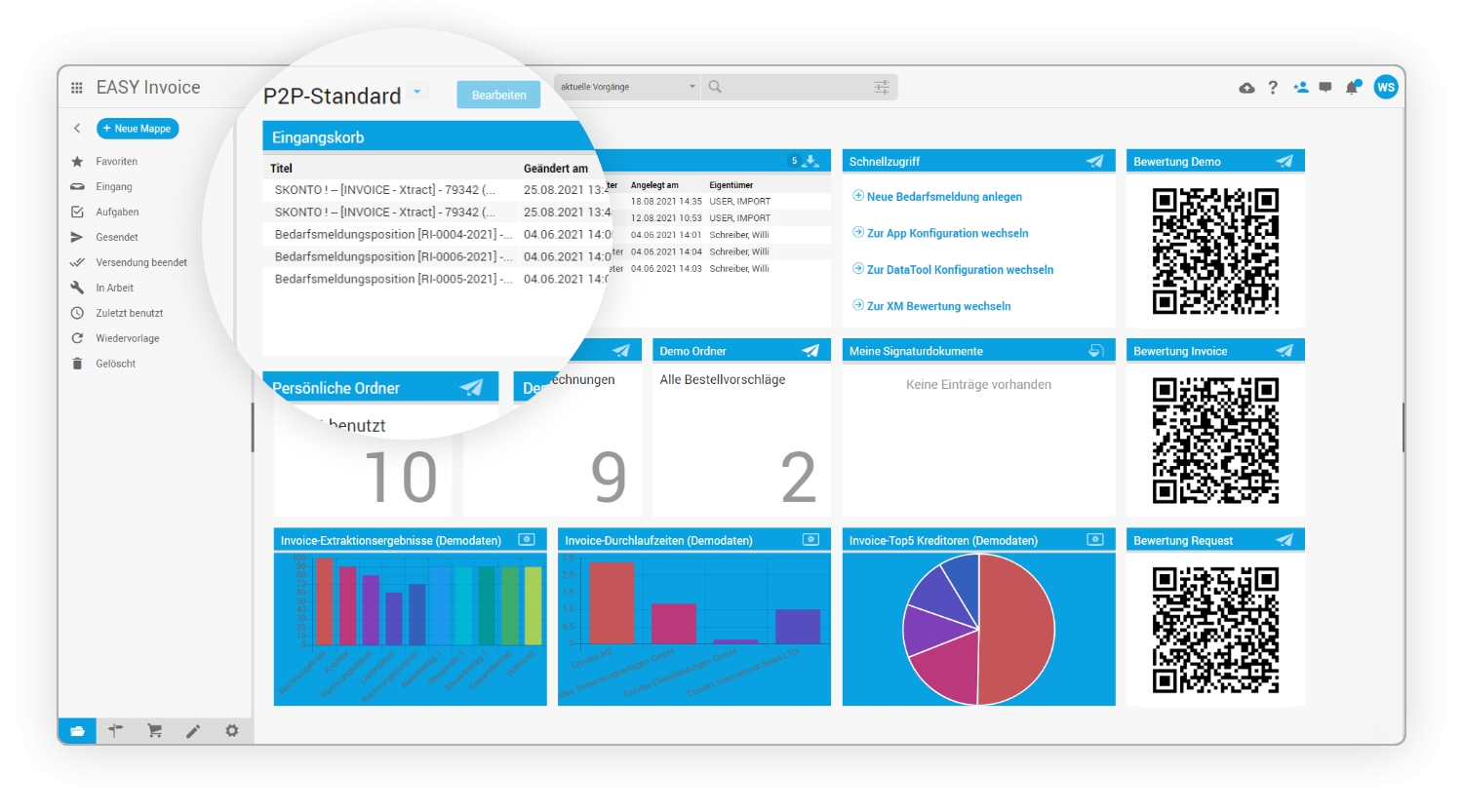Open the aktuelle Vorgänge dropdown
The width and height of the screenshot is (1463, 812).
[627, 87]
